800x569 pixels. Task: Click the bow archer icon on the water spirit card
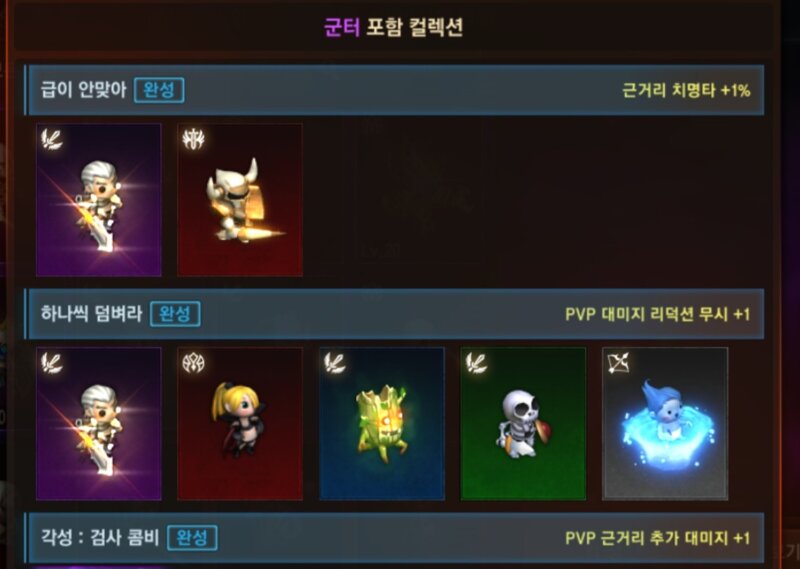click(618, 363)
